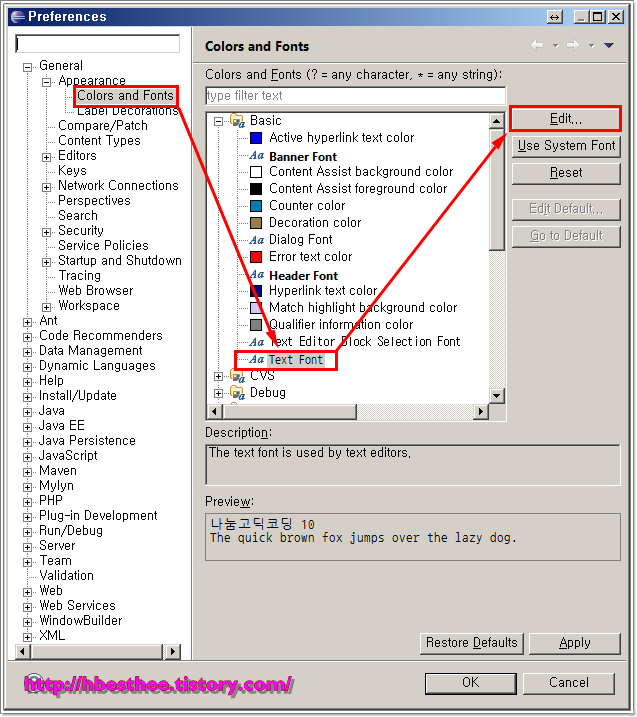The width and height of the screenshot is (637, 717).
Task: Select Perspectives preference page
Action: coord(94,201)
